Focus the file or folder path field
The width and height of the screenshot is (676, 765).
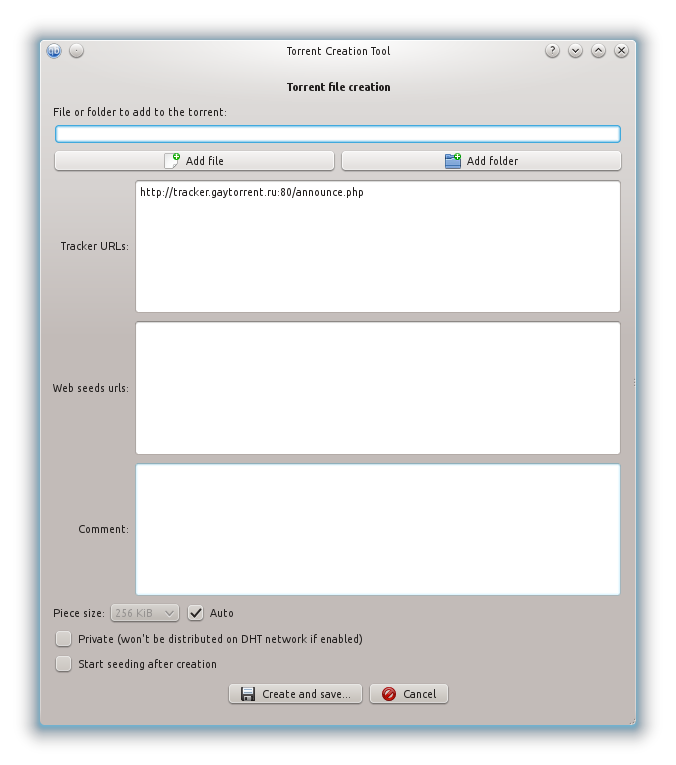click(337, 134)
